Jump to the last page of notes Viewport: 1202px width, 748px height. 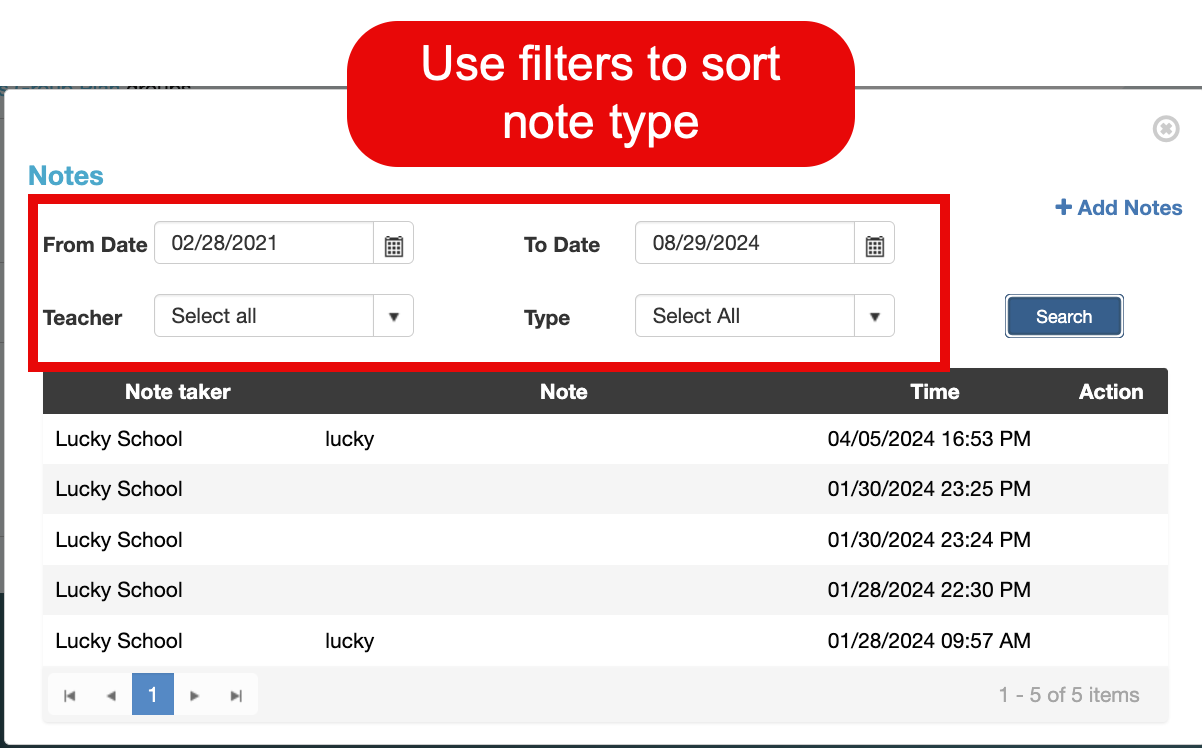(236, 696)
